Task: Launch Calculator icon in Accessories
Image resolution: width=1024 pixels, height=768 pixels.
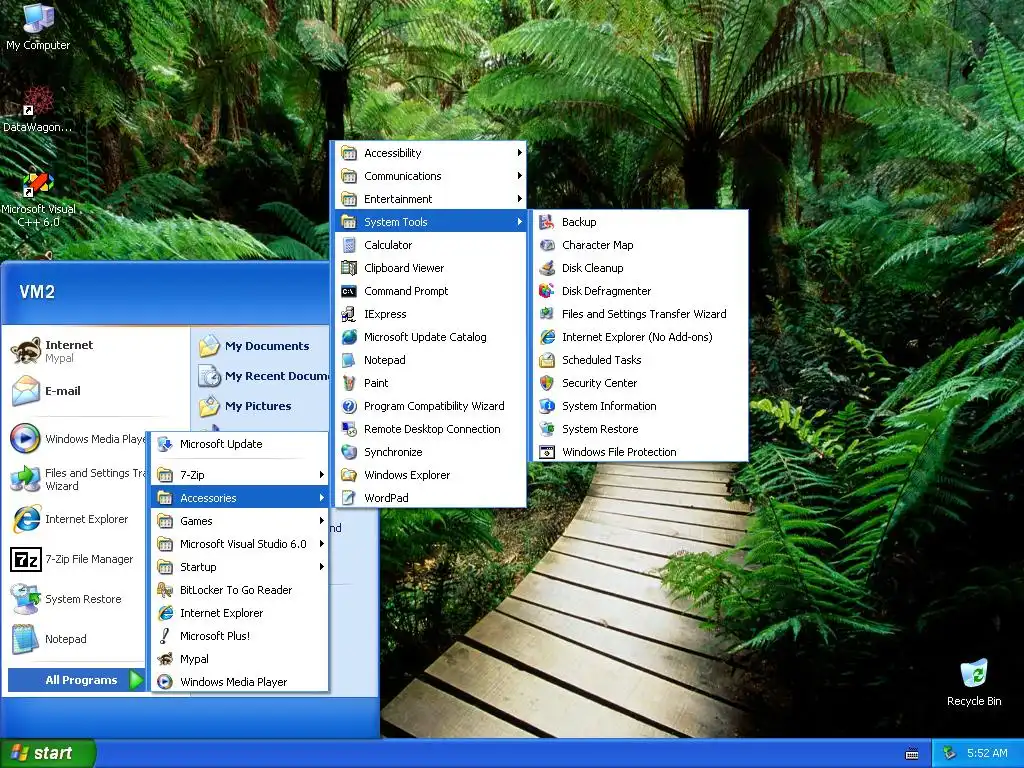Action: coord(349,245)
